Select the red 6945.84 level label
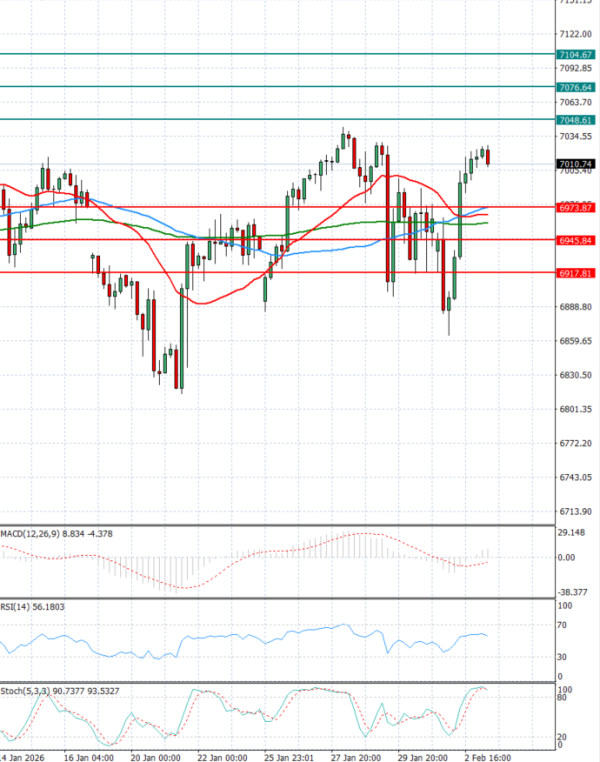The height and width of the screenshot is (762, 600). [x=578, y=240]
